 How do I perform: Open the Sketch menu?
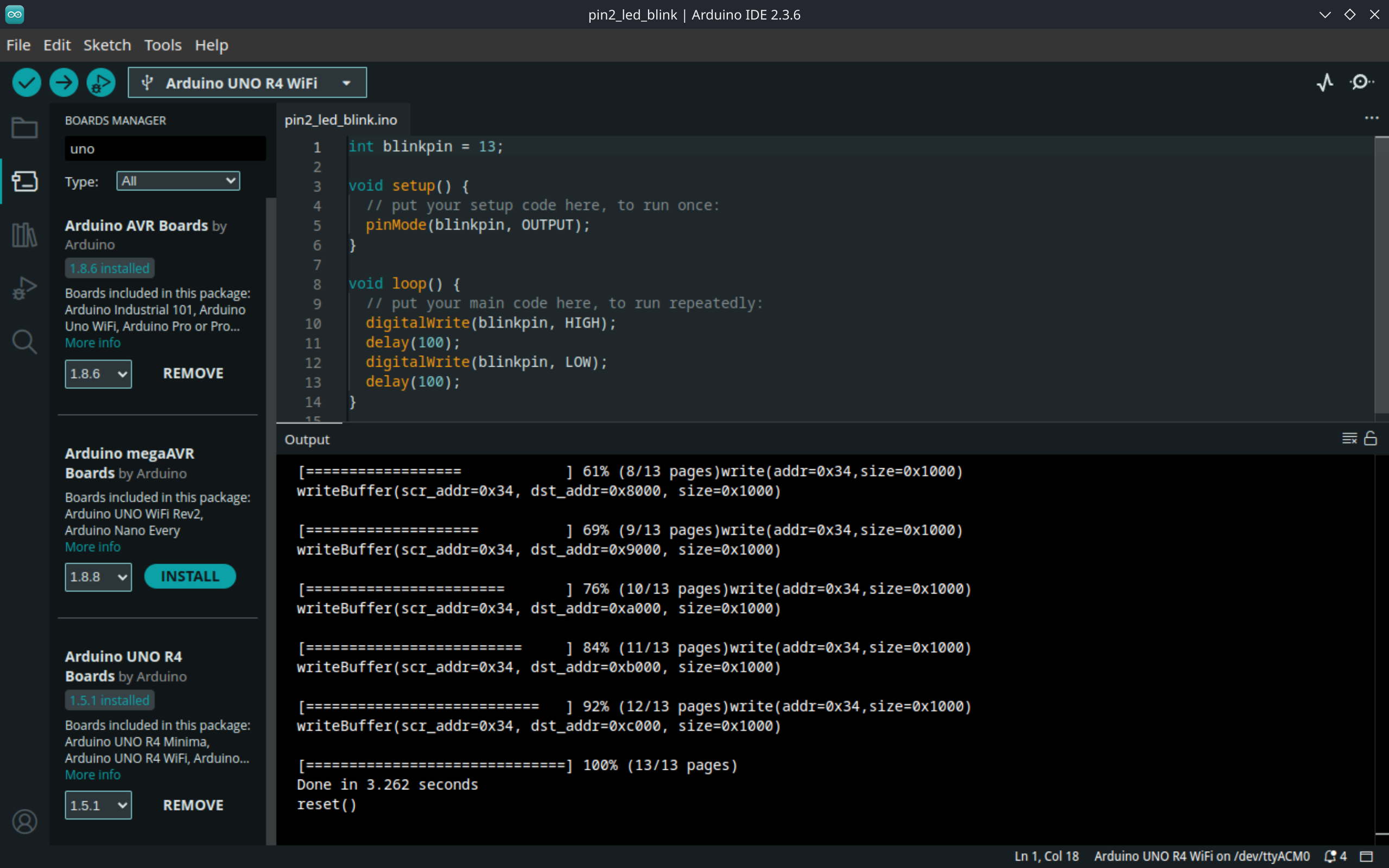[107, 46]
